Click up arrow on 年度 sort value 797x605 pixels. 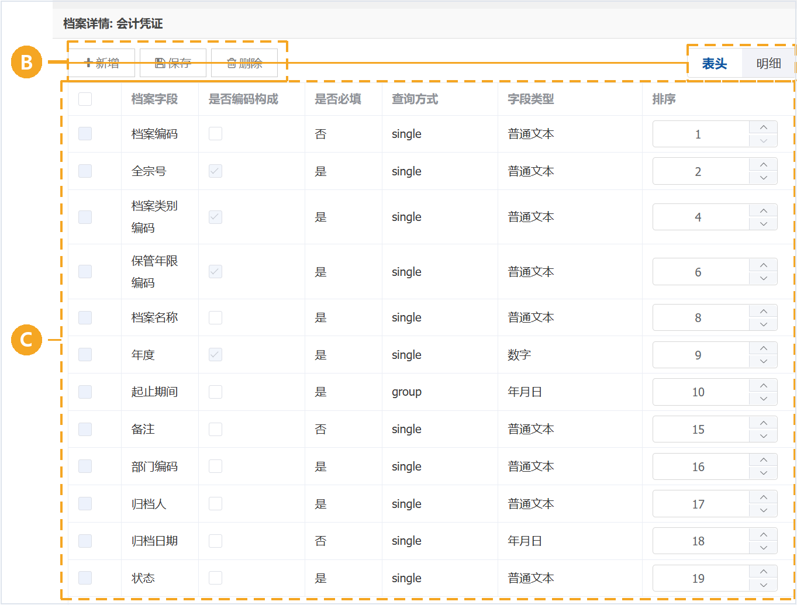(x=763, y=348)
